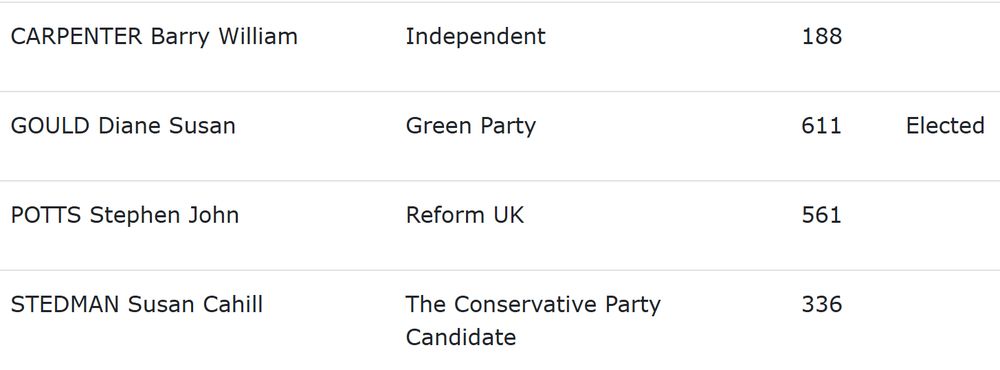Click the vote count 336
1000x370 pixels.
(821, 304)
